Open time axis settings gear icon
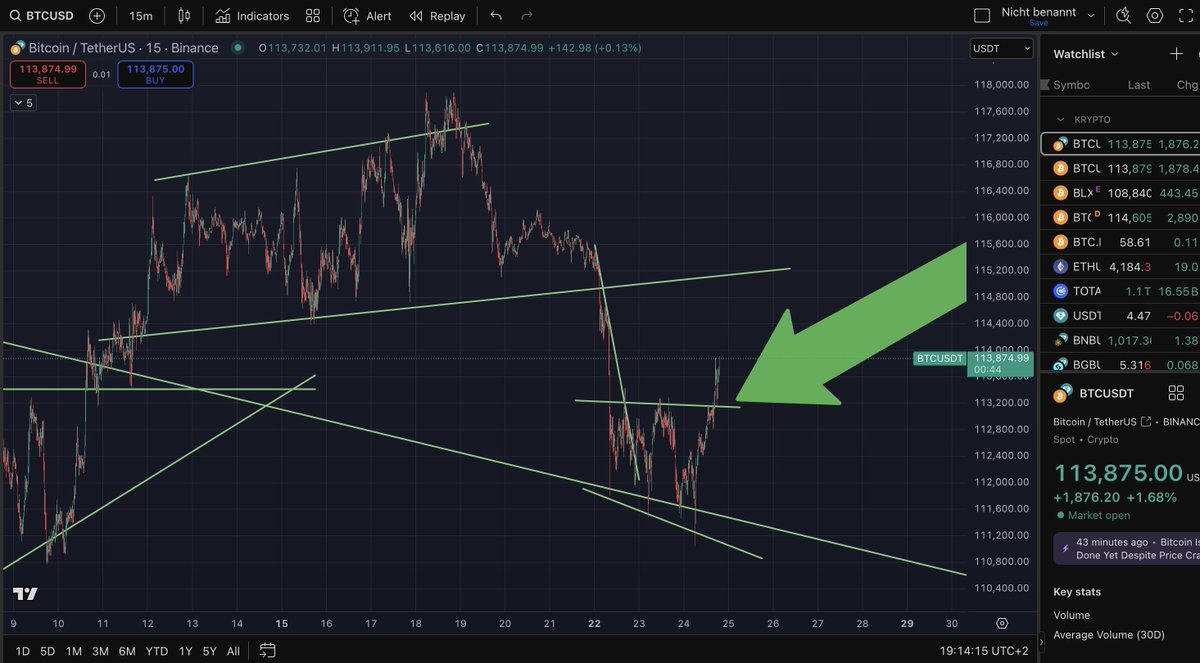Viewport: 1200px width, 663px height. [1001, 621]
